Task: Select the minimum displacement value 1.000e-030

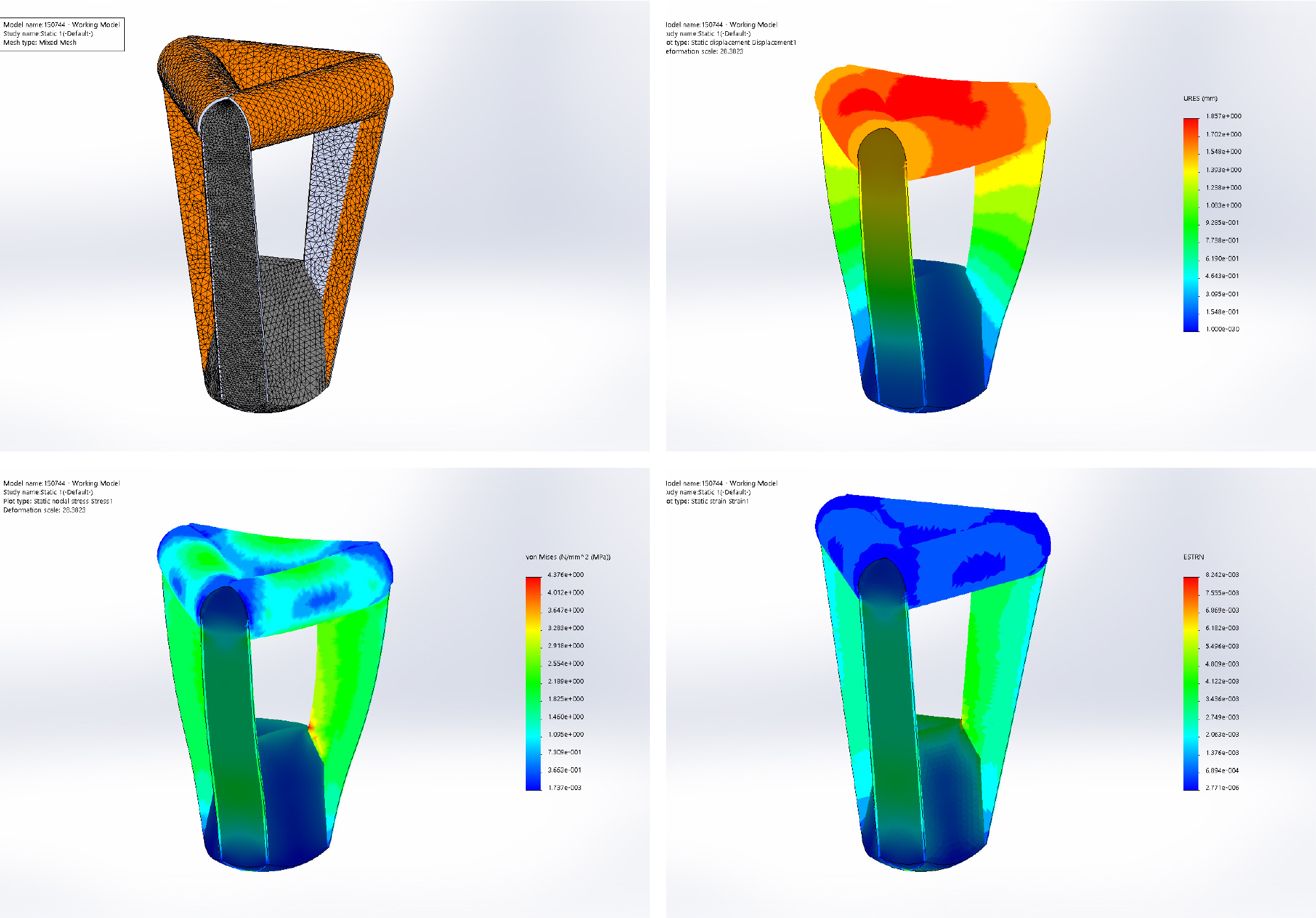Action: [x=1222, y=329]
